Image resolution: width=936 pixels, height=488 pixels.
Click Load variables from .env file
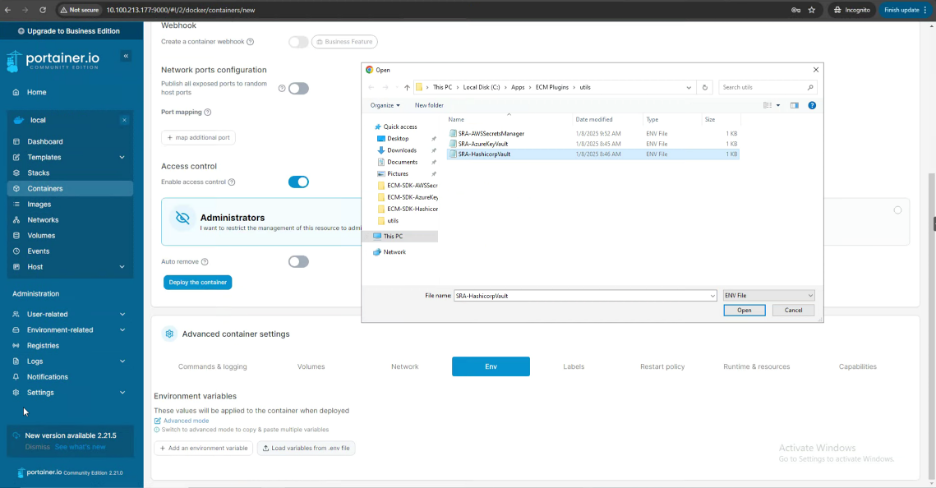(306, 448)
